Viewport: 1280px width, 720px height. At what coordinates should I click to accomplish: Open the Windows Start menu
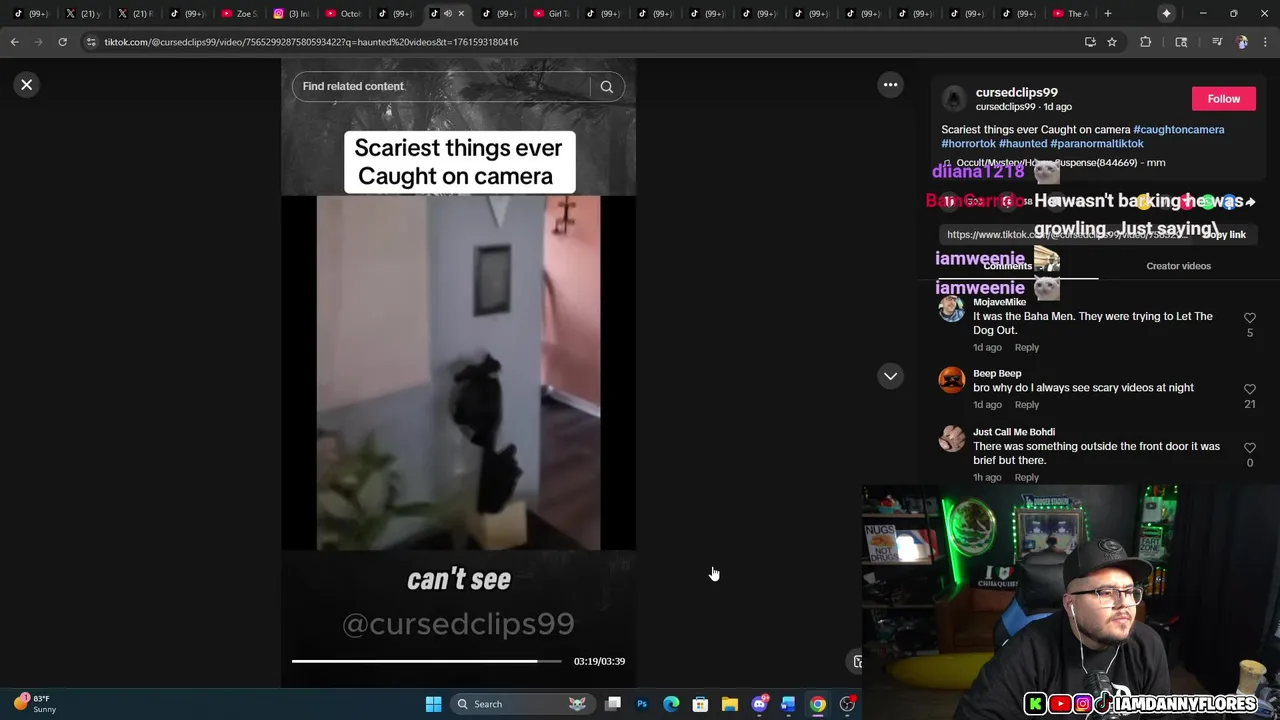(x=433, y=704)
